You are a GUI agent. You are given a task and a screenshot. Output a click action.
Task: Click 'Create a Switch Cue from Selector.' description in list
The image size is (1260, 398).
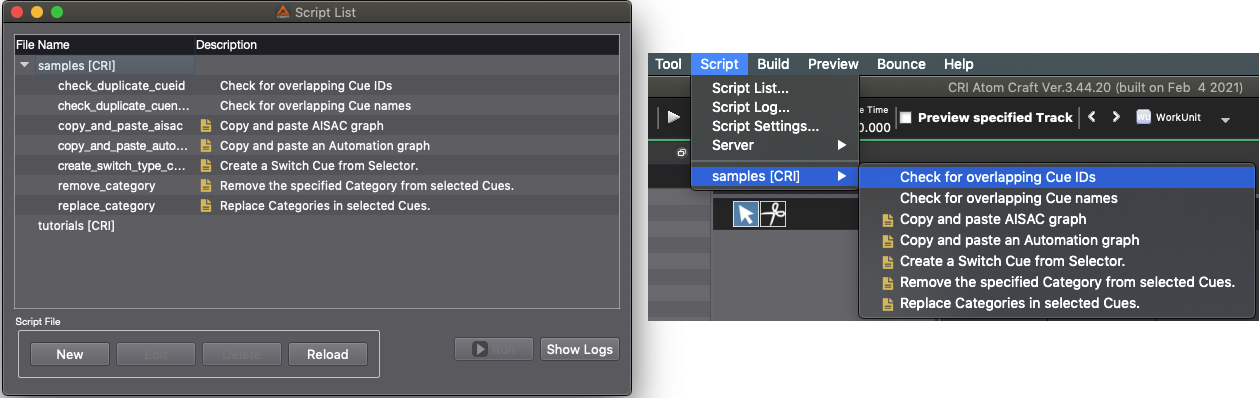coord(319,166)
